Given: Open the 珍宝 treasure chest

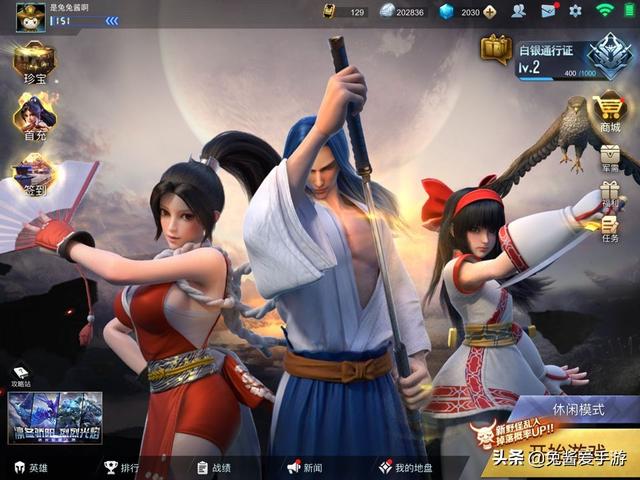Looking at the screenshot, I should pyautogui.click(x=34, y=62).
